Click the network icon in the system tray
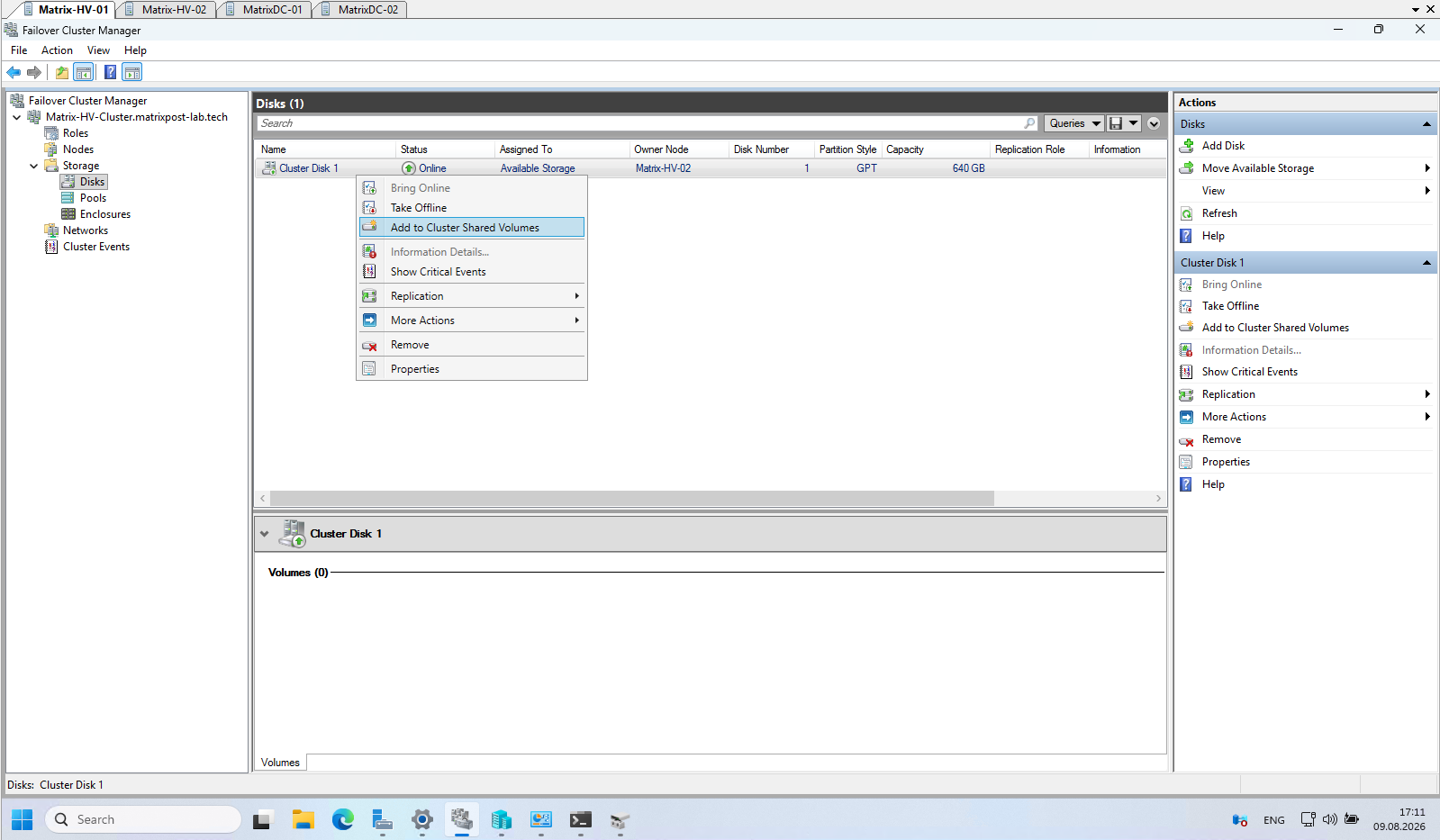 click(x=1308, y=819)
